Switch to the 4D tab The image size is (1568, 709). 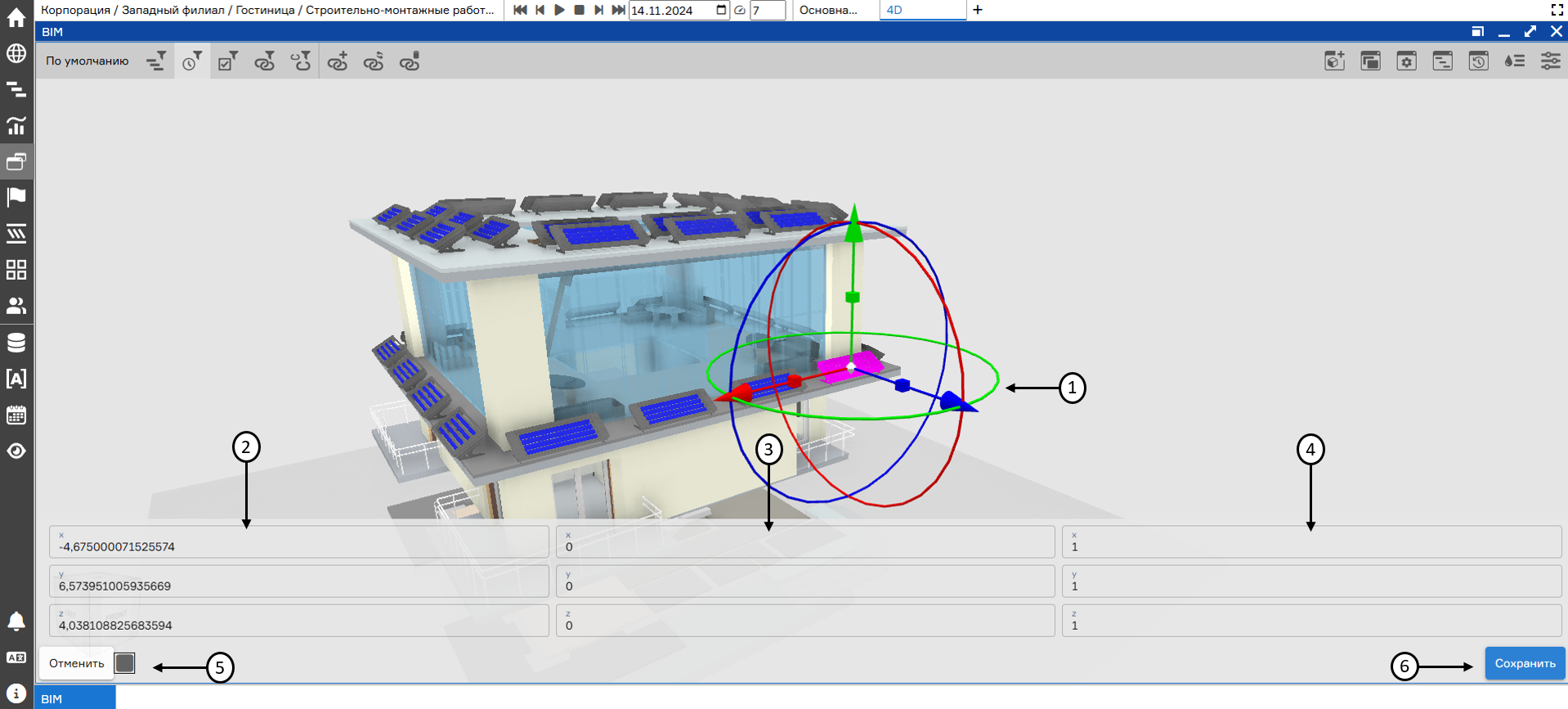(x=923, y=11)
